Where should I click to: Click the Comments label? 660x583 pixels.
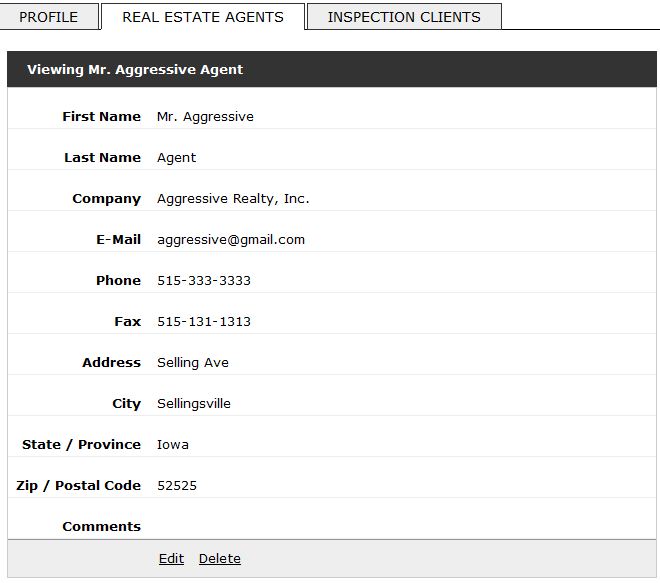(x=101, y=526)
